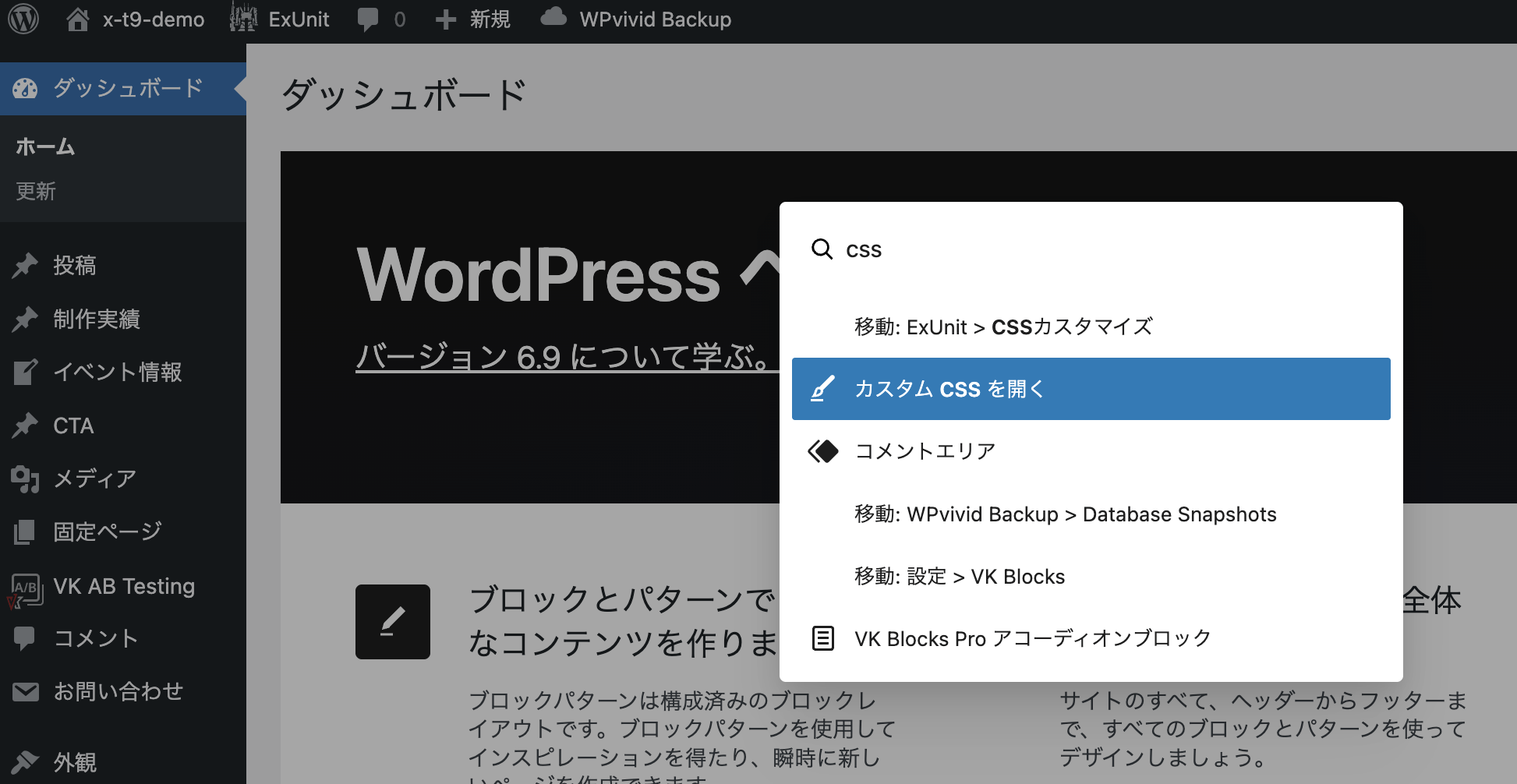
Task: Select カスタム CSS を開く command
Action: tap(1091, 389)
